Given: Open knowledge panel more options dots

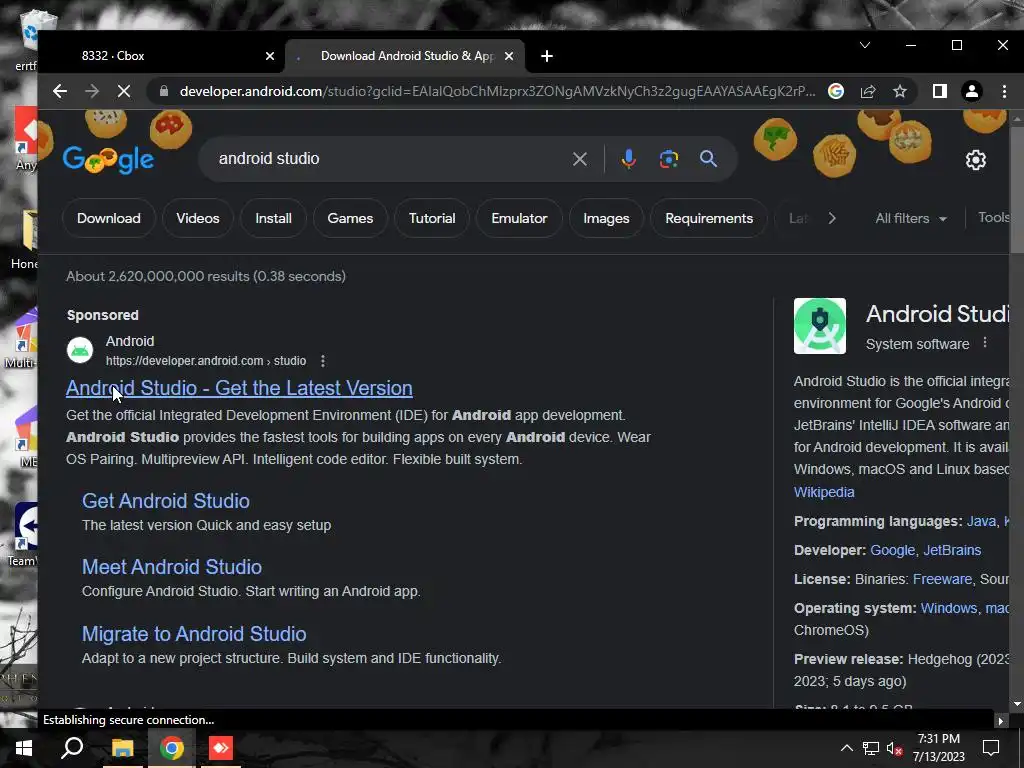Looking at the screenshot, I should (x=985, y=342).
